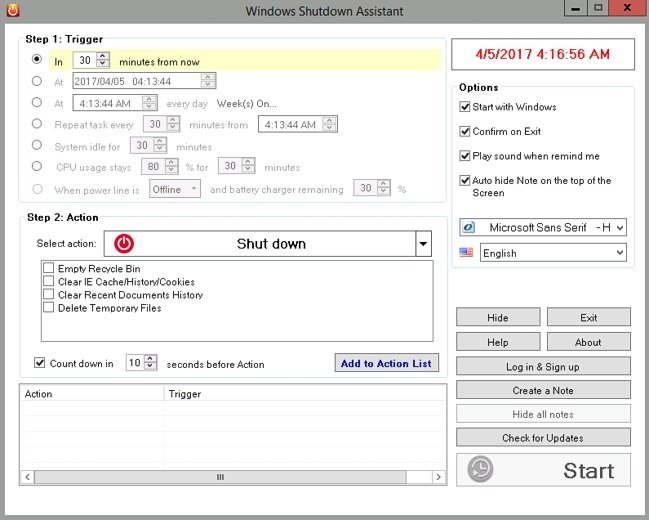This screenshot has height=520, width=649.
Task: Check Empty Recycle Bin
Action: click(48, 268)
